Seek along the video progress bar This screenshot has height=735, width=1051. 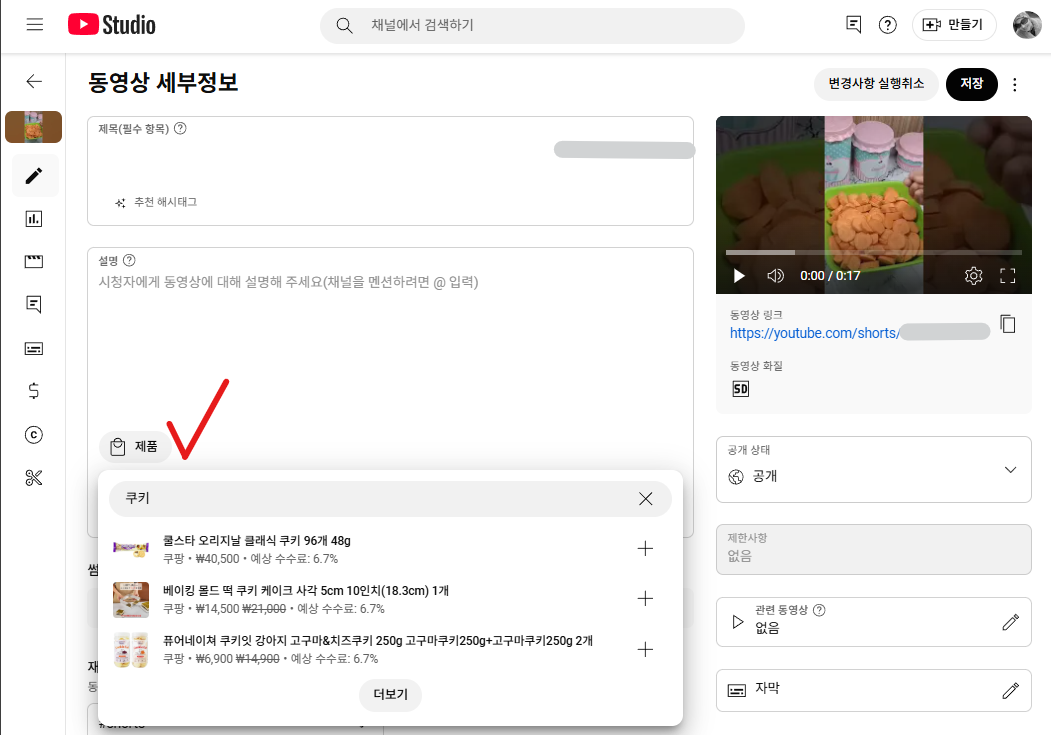(873, 253)
